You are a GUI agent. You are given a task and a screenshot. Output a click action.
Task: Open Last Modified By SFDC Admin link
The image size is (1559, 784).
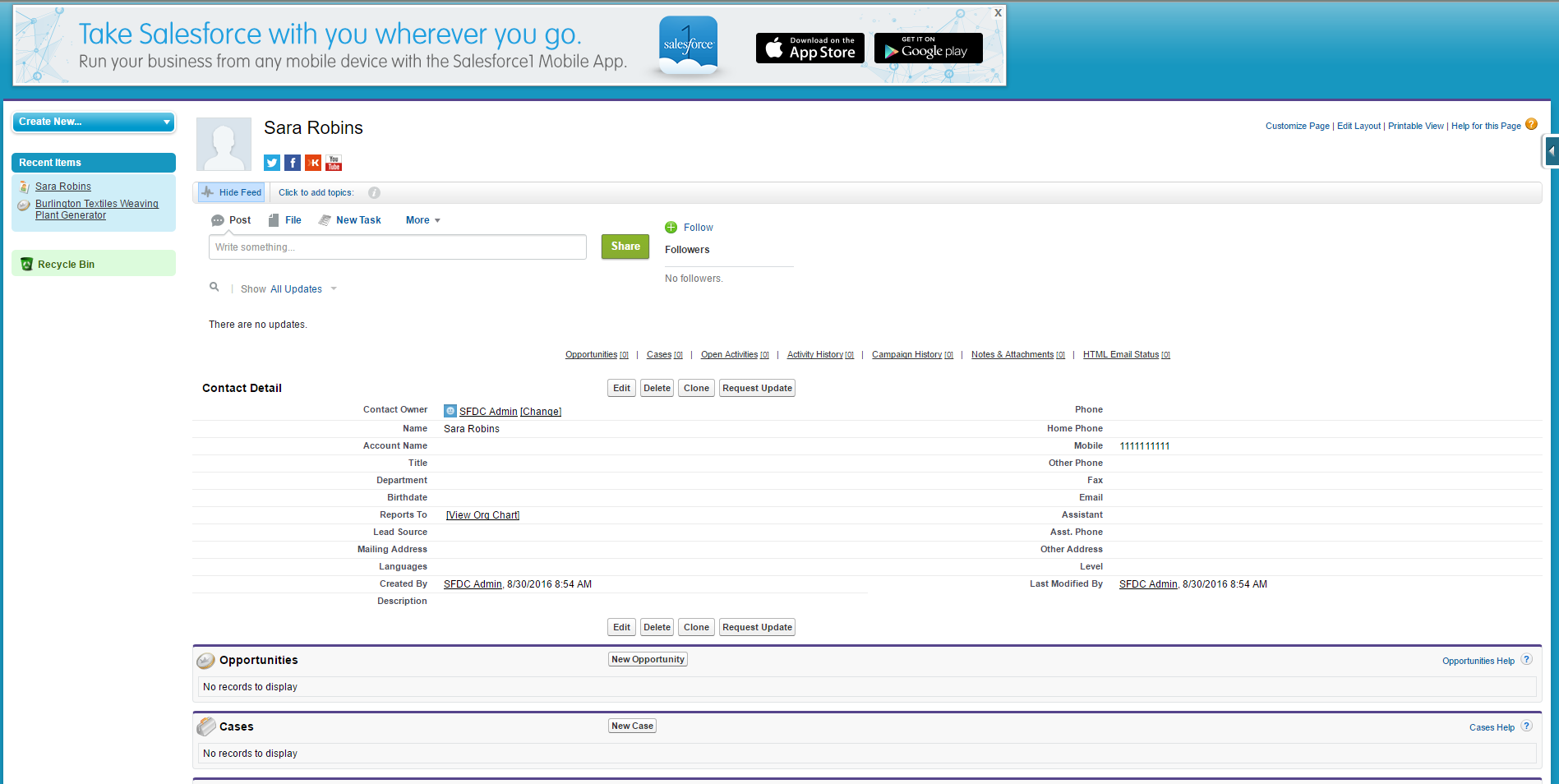point(1148,584)
